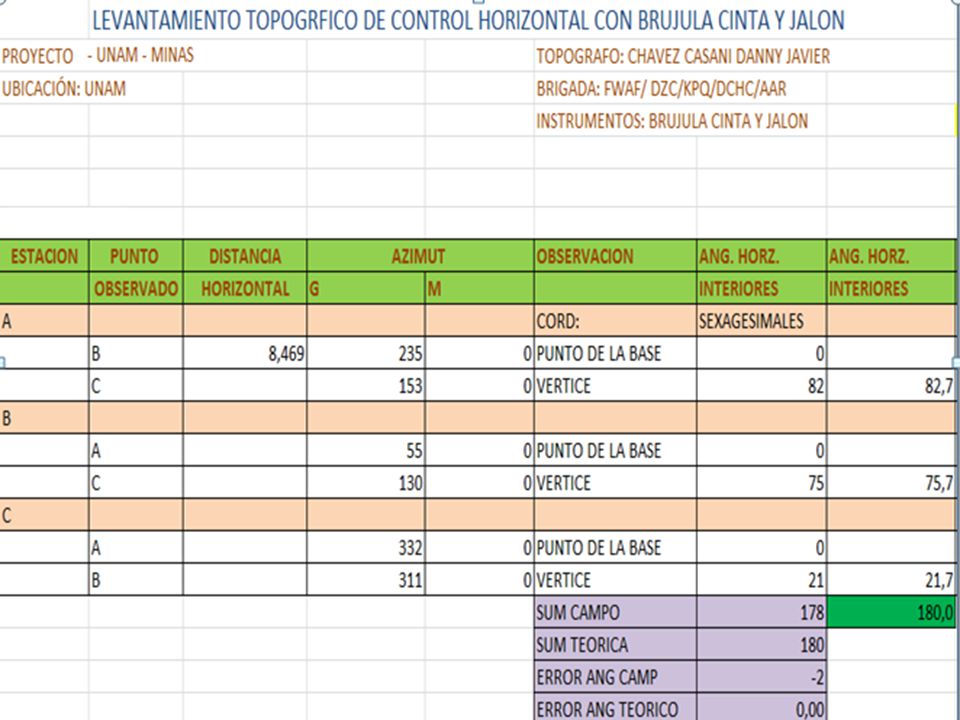Select the 'OBSERVADO' subheader cell

135,288
